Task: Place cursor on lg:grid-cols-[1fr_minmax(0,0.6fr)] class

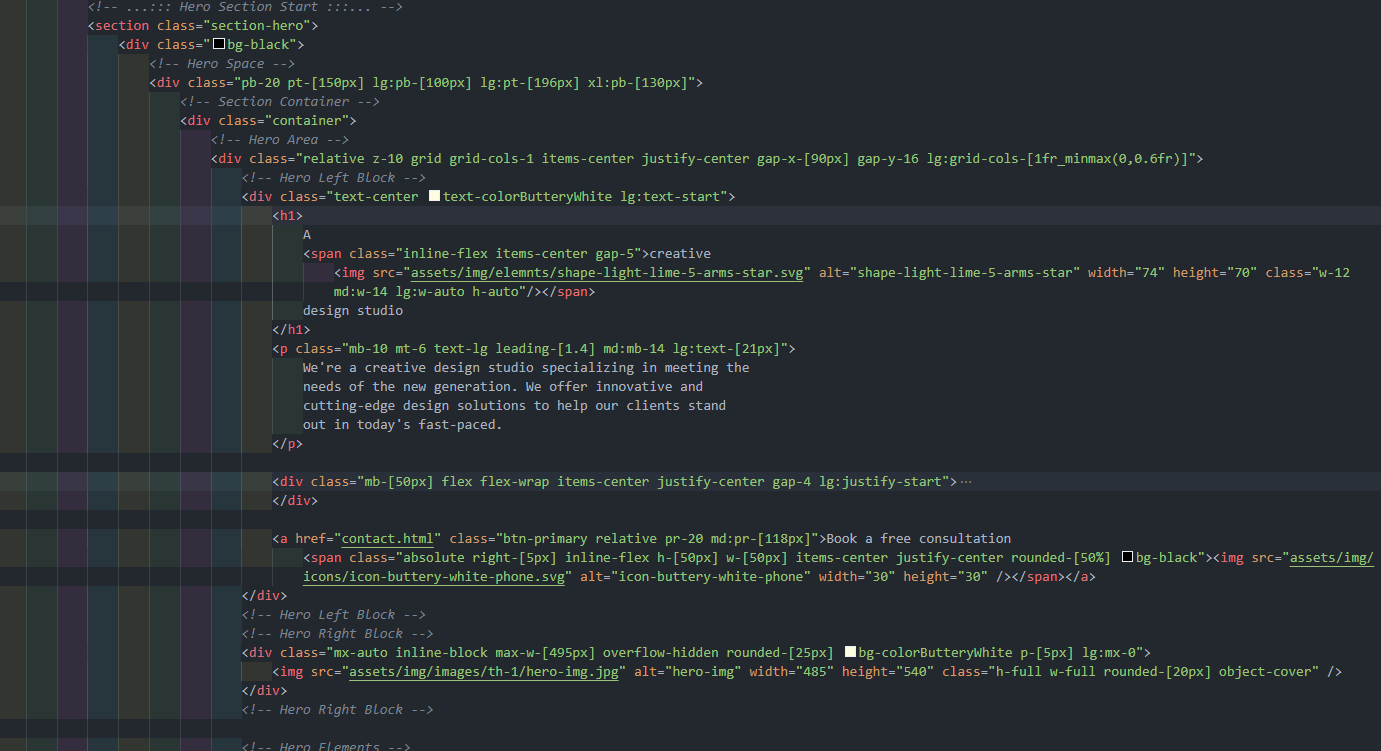Action: point(1056,159)
